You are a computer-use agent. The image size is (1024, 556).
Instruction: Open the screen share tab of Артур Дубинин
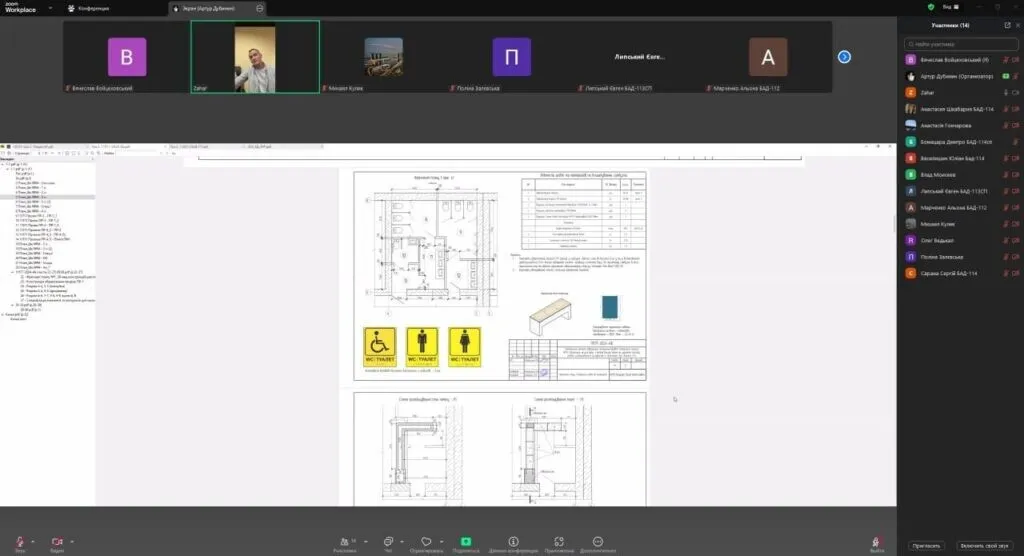click(x=217, y=8)
